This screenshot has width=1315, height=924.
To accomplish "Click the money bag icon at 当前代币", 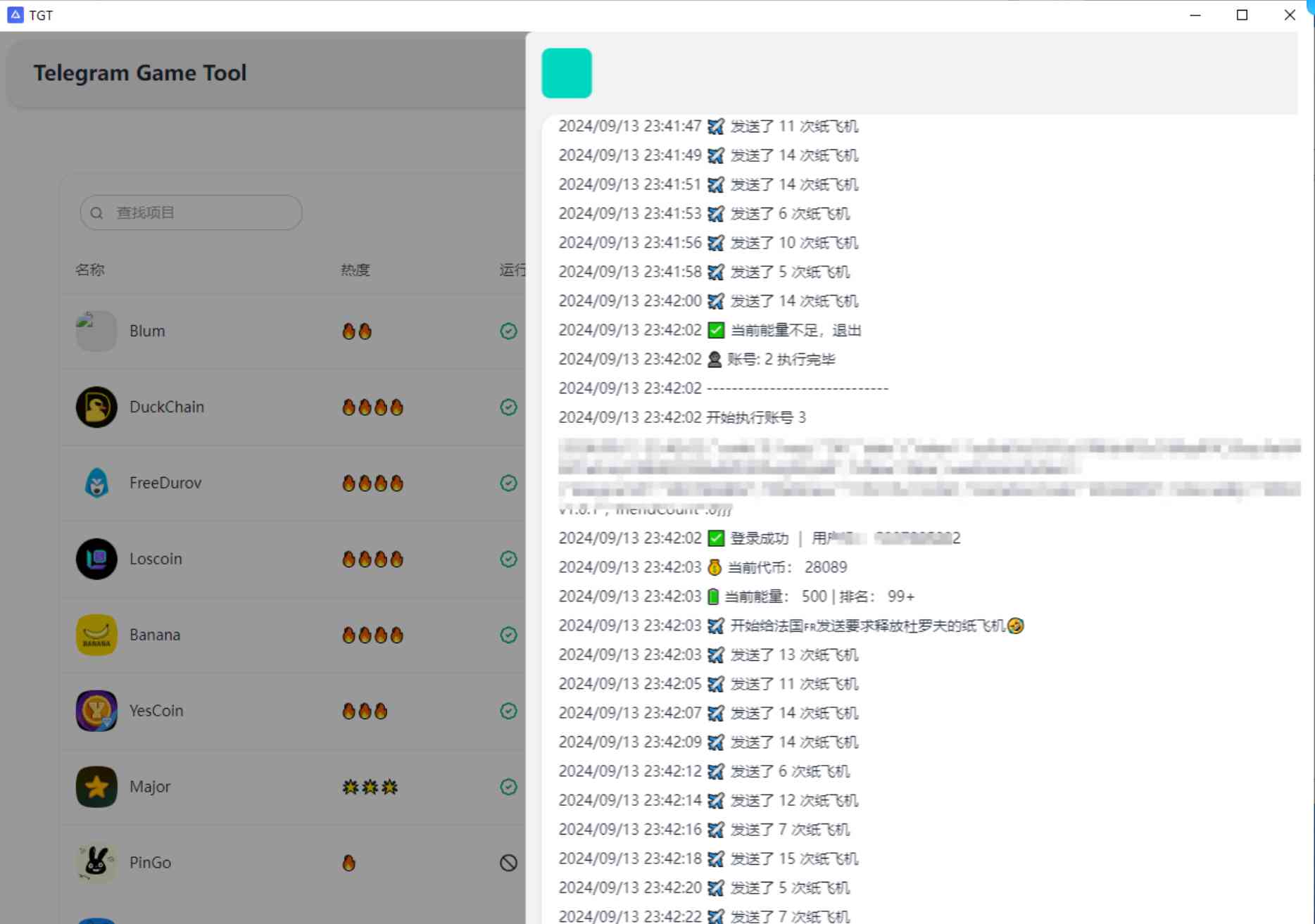I will (x=715, y=567).
